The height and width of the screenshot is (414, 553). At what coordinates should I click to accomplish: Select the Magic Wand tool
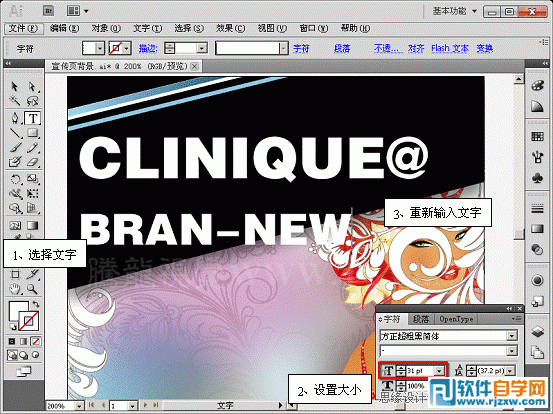pos(15,101)
